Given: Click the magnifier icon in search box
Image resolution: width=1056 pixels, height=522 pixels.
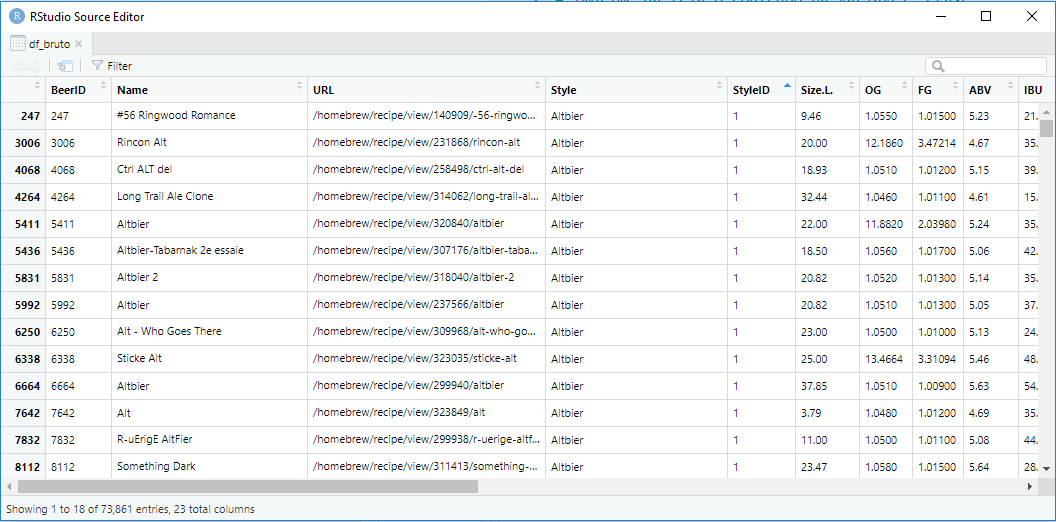Looking at the screenshot, I should pos(938,66).
